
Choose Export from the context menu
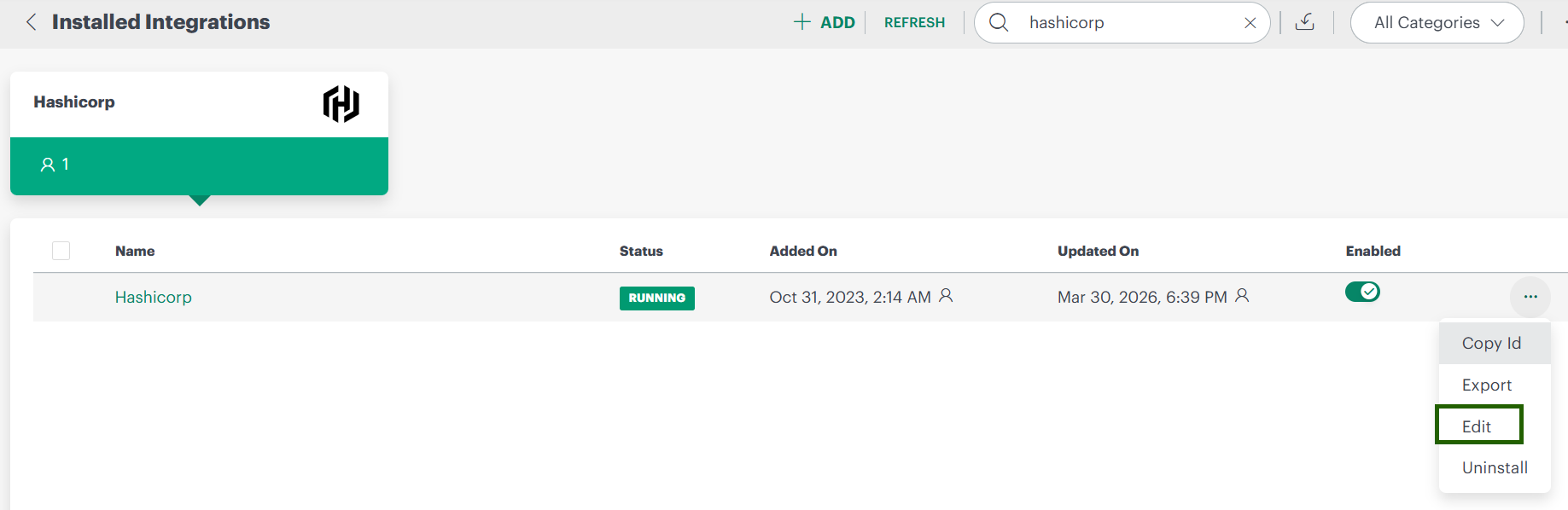[x=1487, y=385]
